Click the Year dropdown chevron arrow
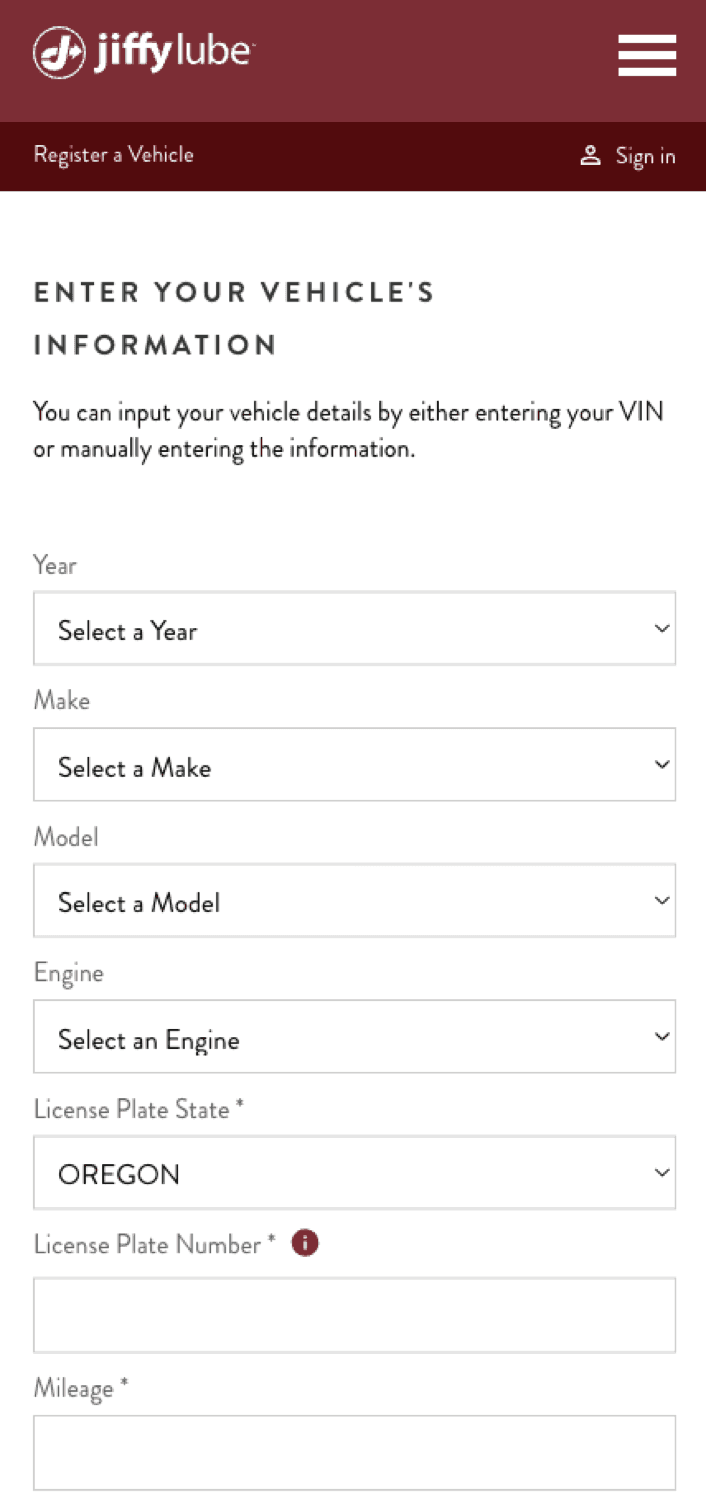706x1504 pixels. pyautogui.click(x=661, y=629)
